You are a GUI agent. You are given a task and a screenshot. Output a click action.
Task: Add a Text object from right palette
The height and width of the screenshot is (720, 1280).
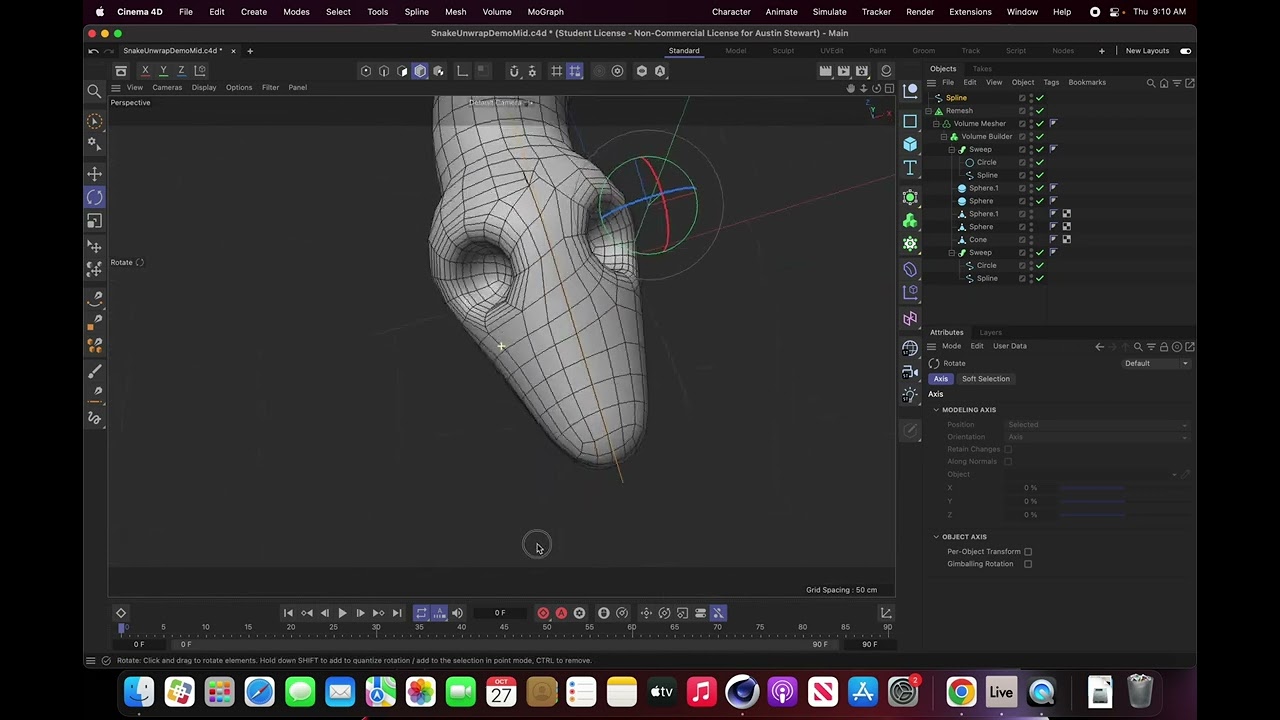tap(910, 168)
